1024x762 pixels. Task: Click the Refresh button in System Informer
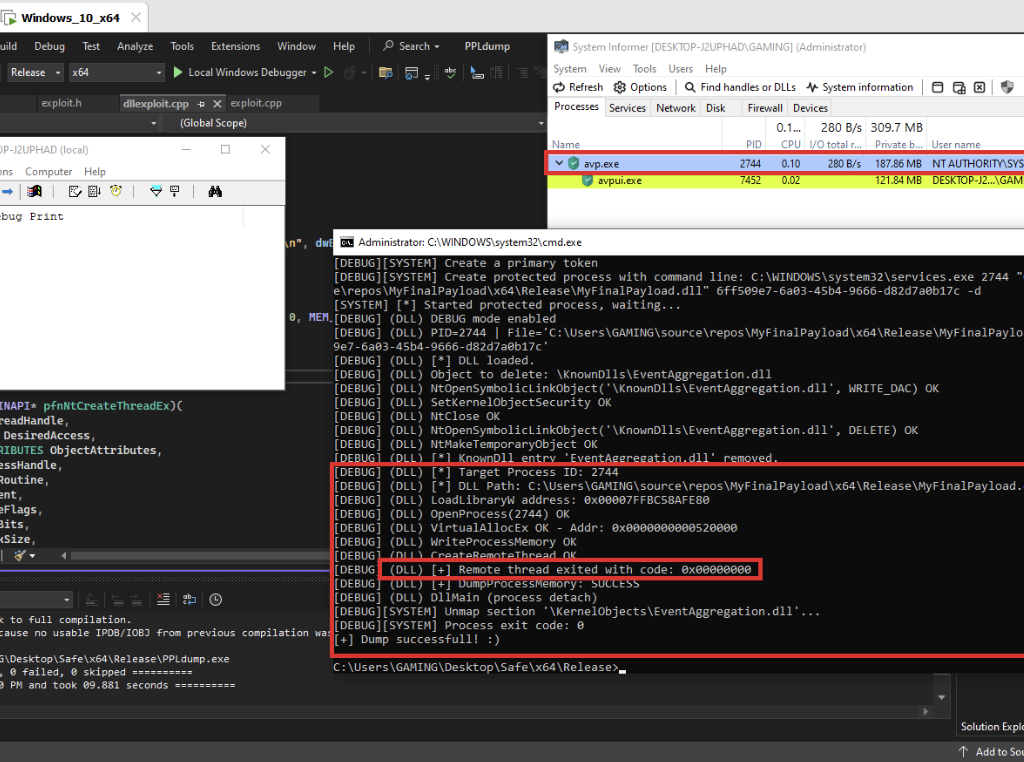click(x=579, y=87)
